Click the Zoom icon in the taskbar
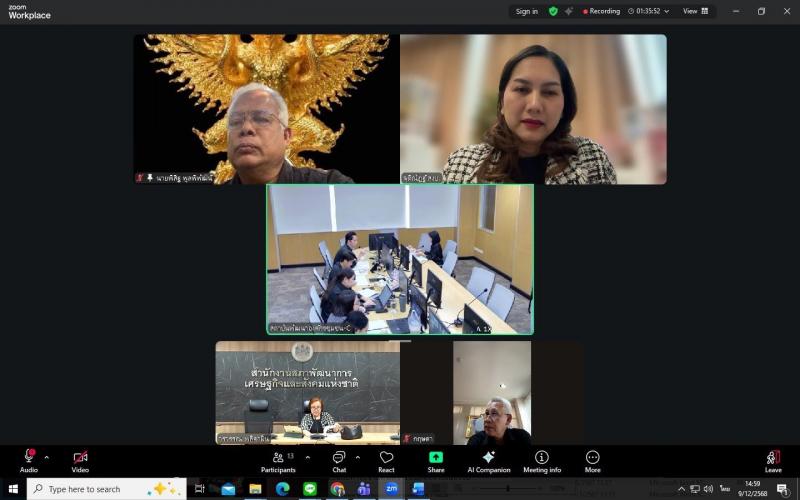 point(391,489)
